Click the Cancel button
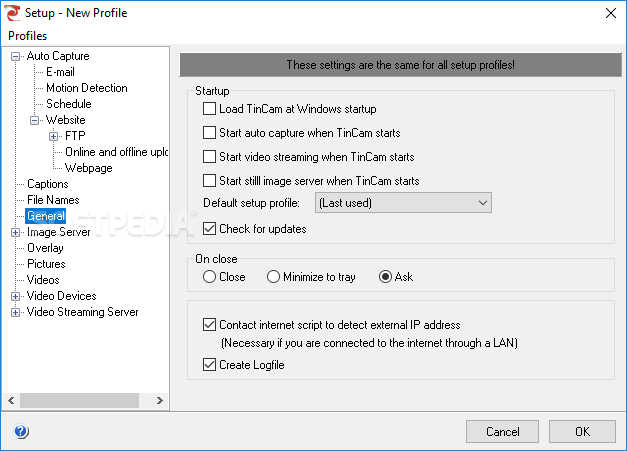This screenshot has height=451, width=627. [x=502, y=431]
